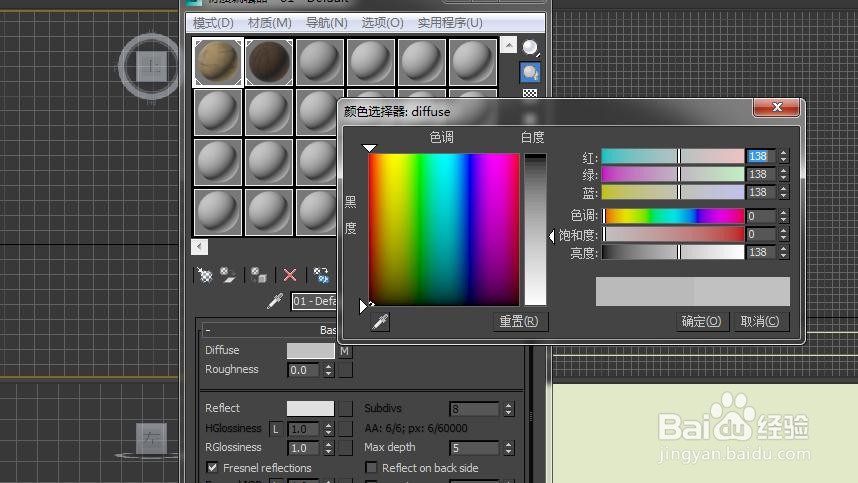The width and height of the screenshot is (858, 483).
Task: Click the put material to scene icon
Action: (227, 275)
